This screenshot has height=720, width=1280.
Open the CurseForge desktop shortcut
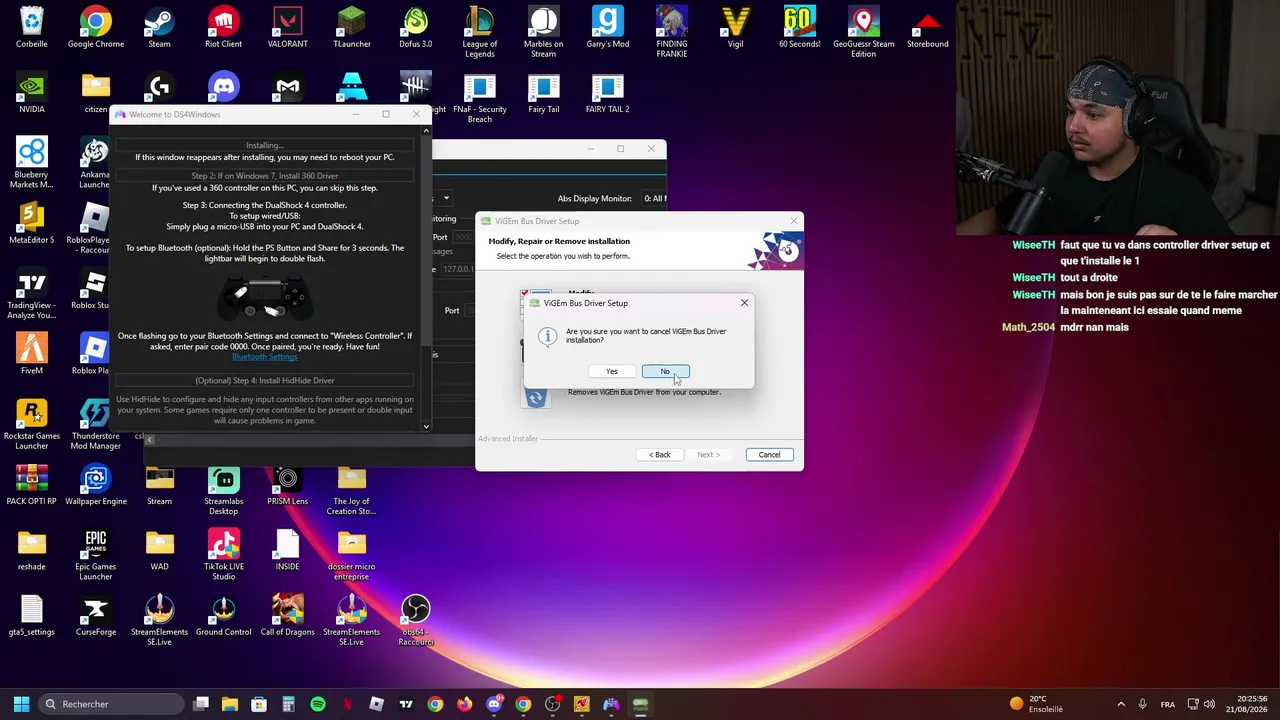(x=96, y=616)
